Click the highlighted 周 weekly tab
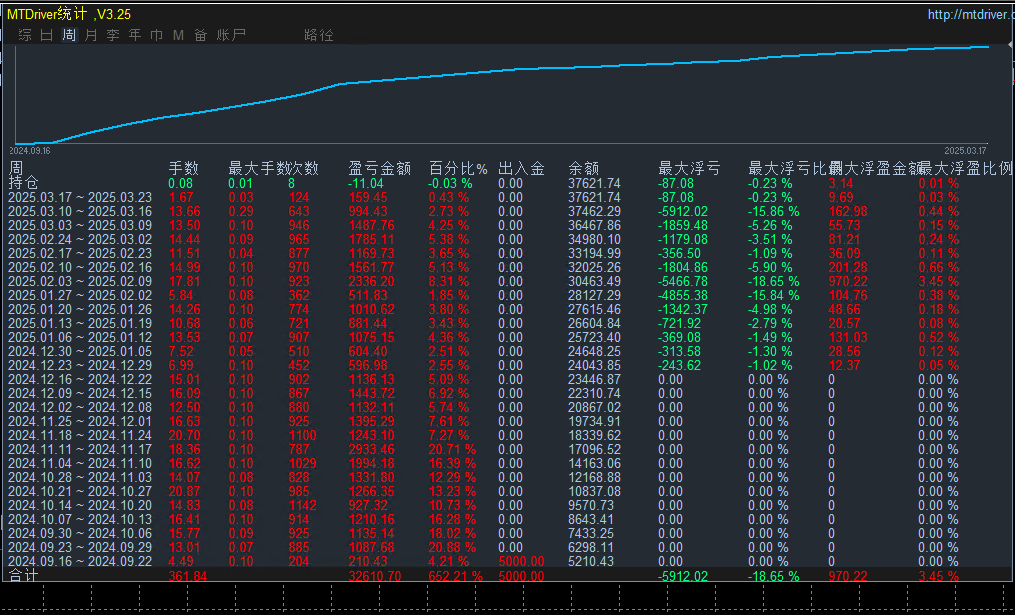Image resolution: width=1015 pixels, height=615 pixels. point(69,35)
